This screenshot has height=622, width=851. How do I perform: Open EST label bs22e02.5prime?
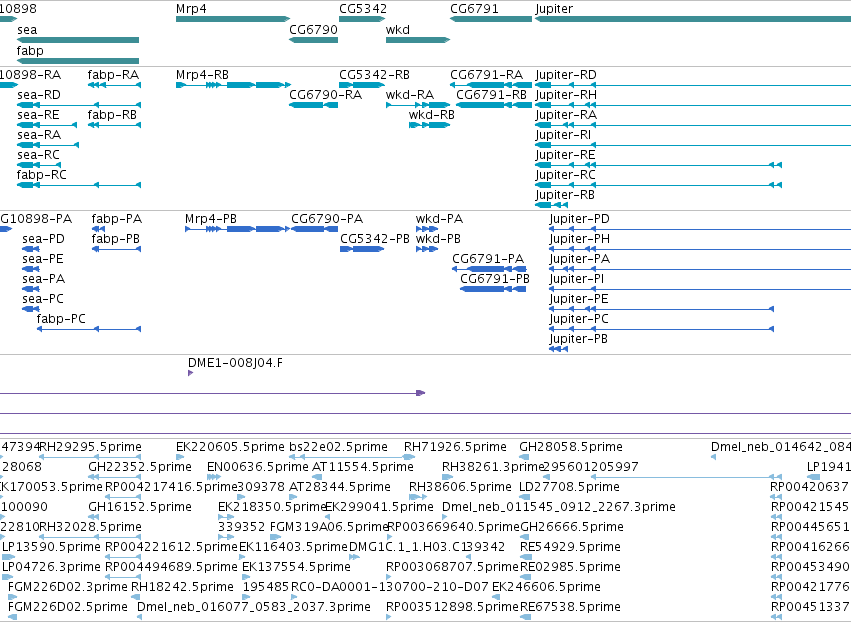pyautogui.click(x=339, y=447)
